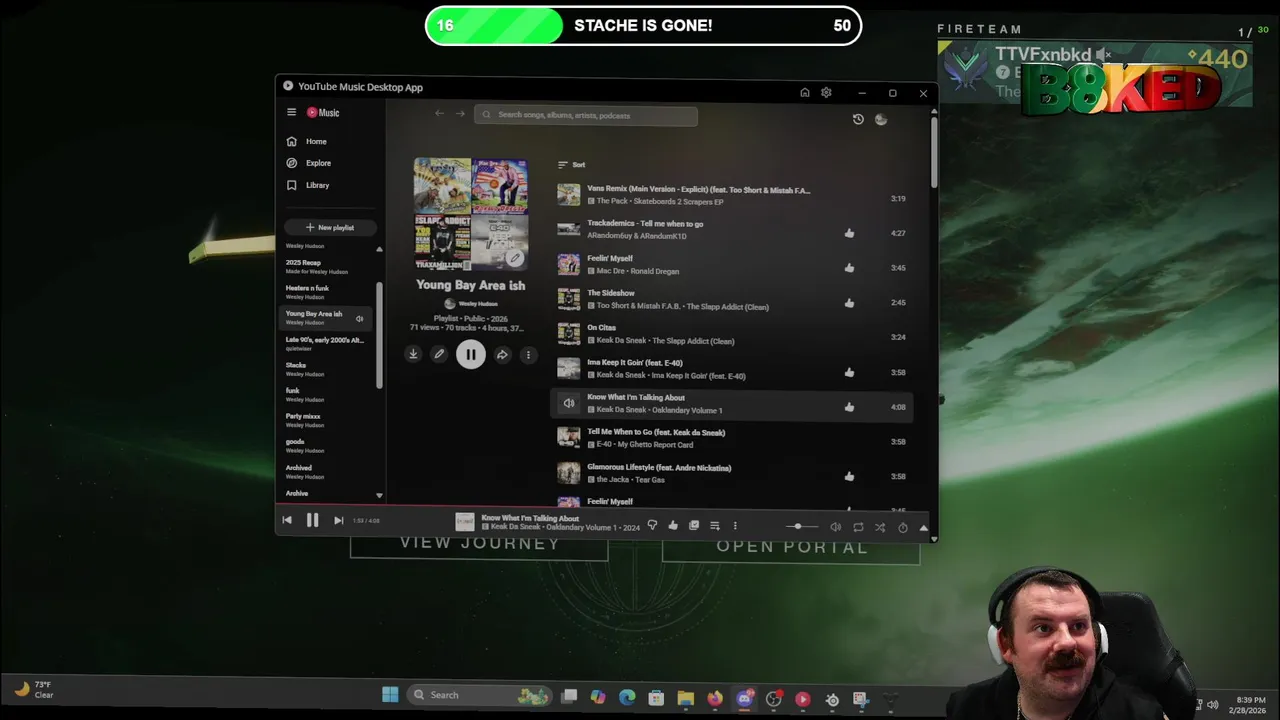The height and width of the screenshot is (720, 1280).
Task: Open playlist three-dot more options
Action: click(x=528, y=354)
